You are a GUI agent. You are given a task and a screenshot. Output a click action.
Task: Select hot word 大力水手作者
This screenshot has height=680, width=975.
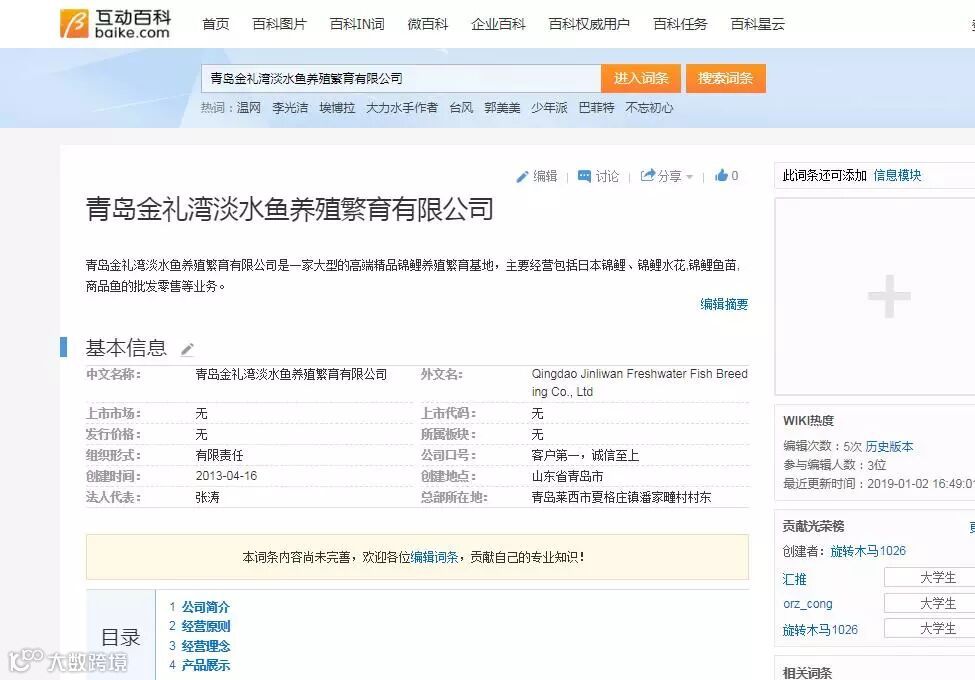pos(402,108)
